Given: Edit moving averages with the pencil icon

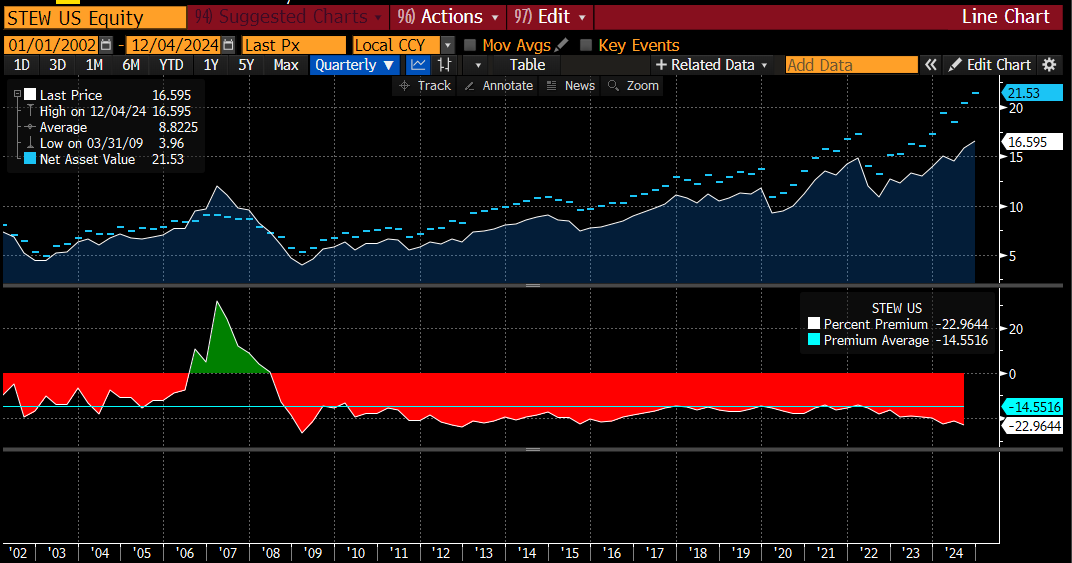Looking at the screenshot, I should tap(561, 44).
